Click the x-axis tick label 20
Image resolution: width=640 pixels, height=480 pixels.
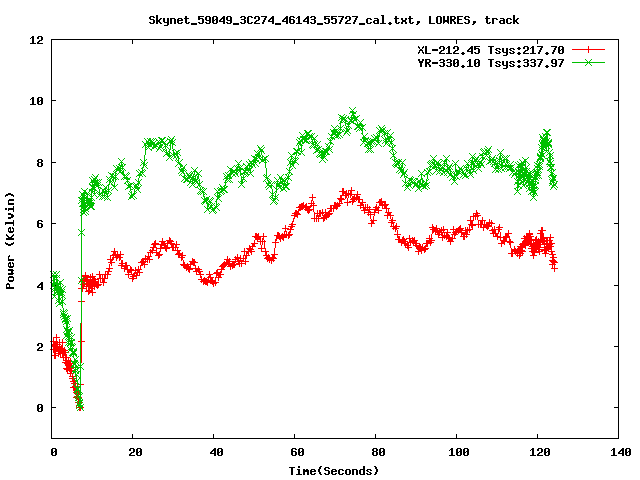135,452
